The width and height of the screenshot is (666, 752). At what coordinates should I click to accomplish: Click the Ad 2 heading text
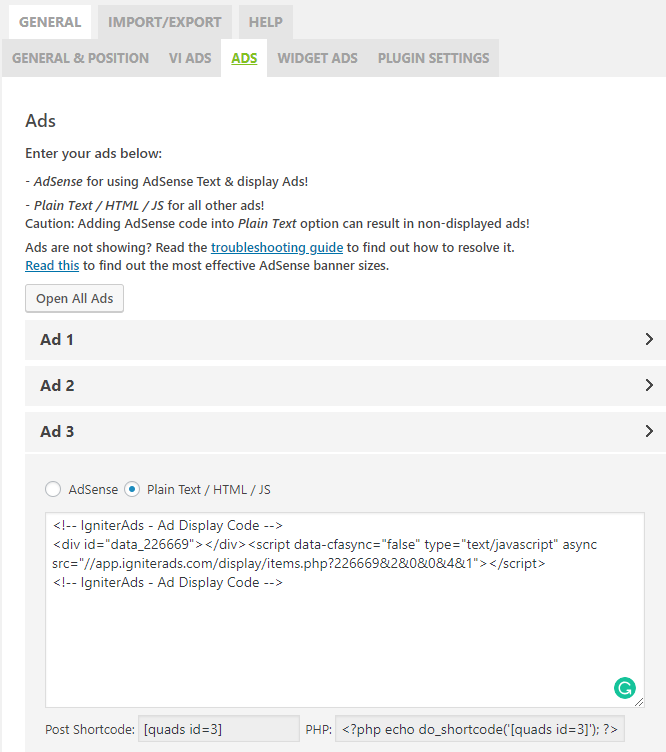[57, 386]
